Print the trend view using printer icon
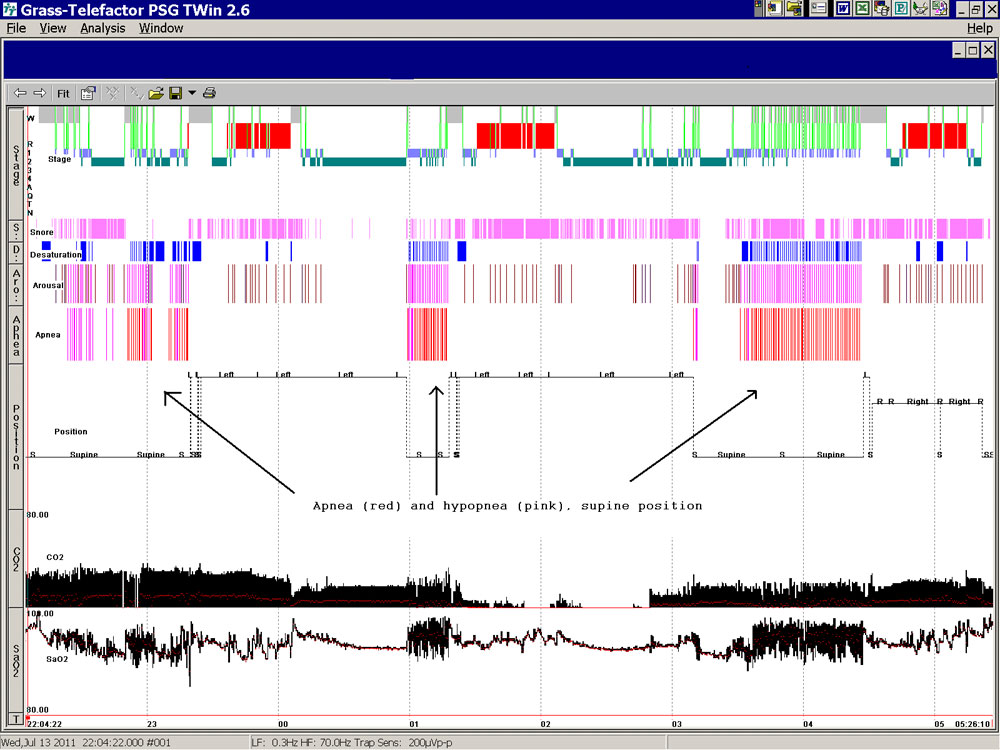 209,93
